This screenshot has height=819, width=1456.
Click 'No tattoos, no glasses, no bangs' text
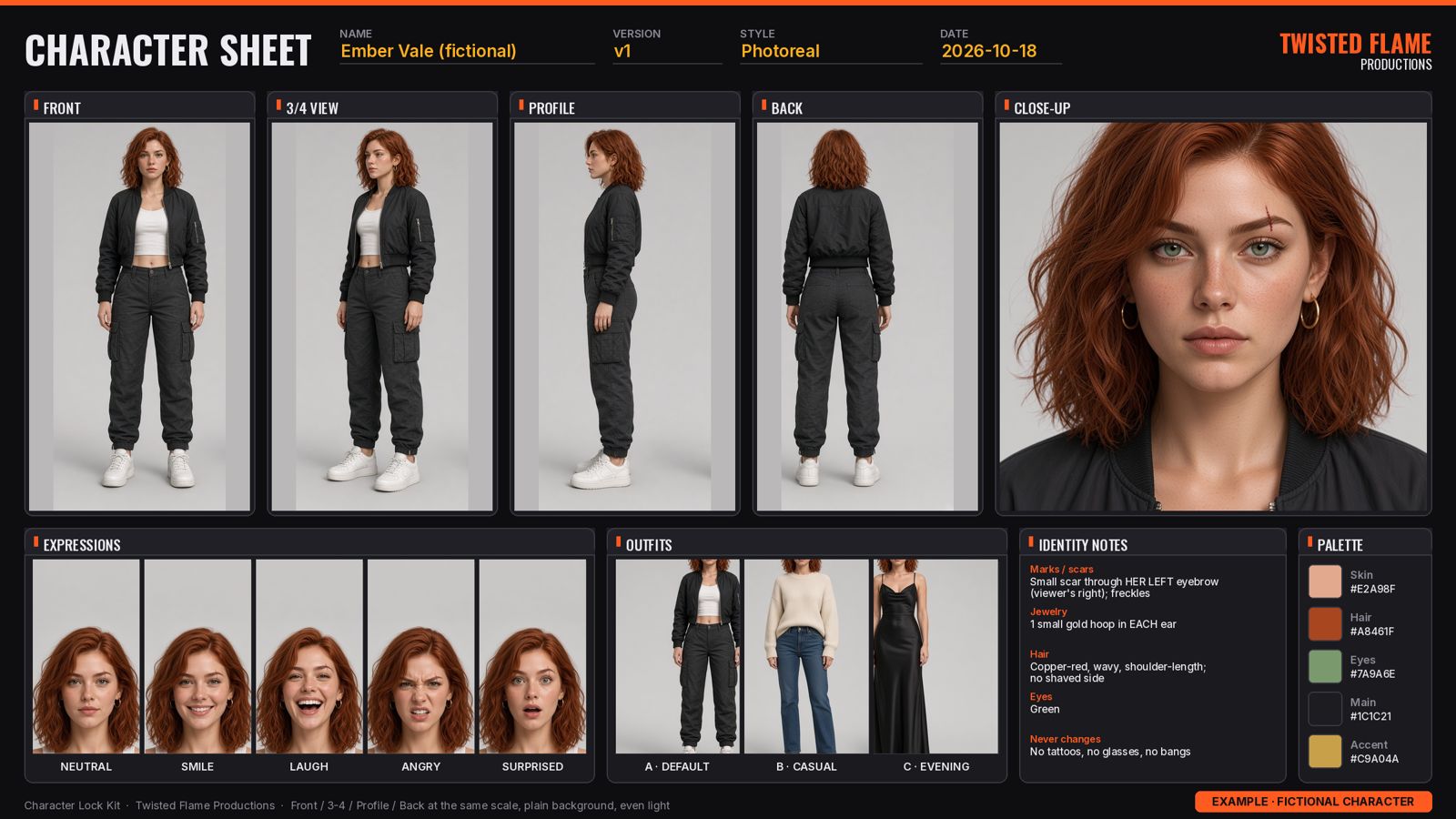[1110, 752]
